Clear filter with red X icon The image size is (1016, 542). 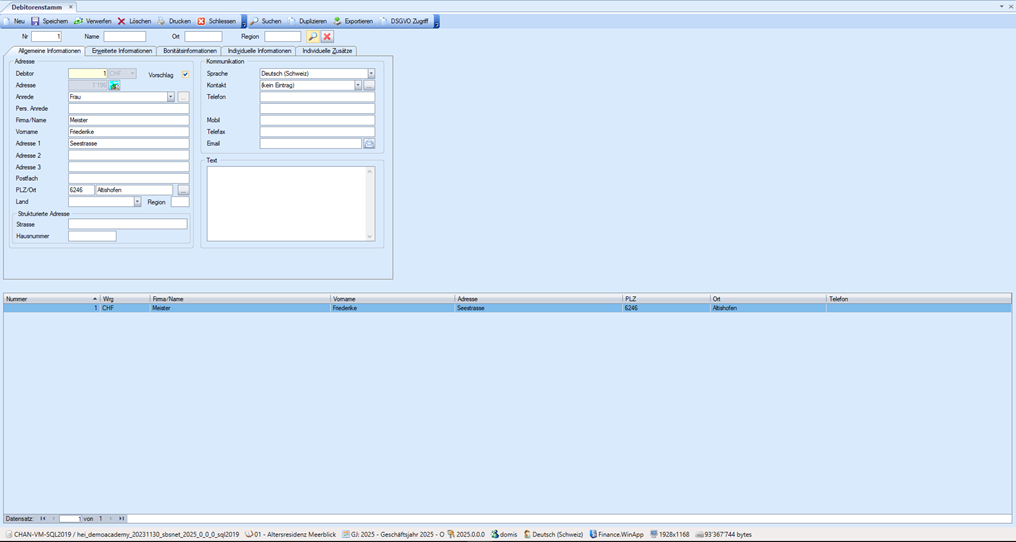327,37
